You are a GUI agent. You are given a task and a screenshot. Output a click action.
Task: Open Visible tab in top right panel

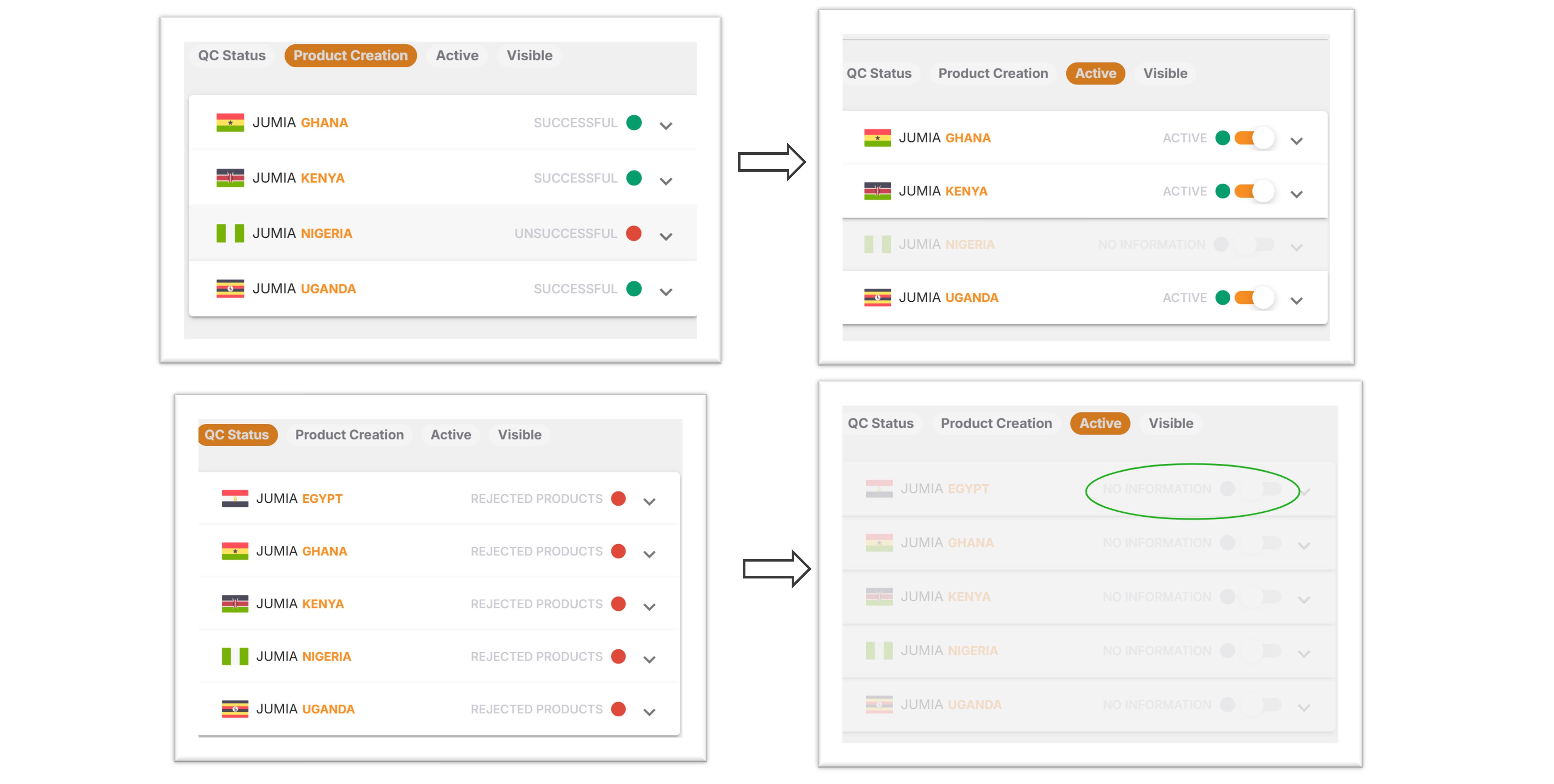click(x=1165, y=74)
